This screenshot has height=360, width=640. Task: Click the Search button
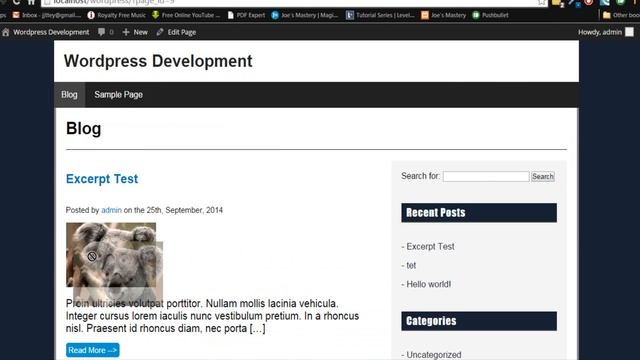[542, 176]
